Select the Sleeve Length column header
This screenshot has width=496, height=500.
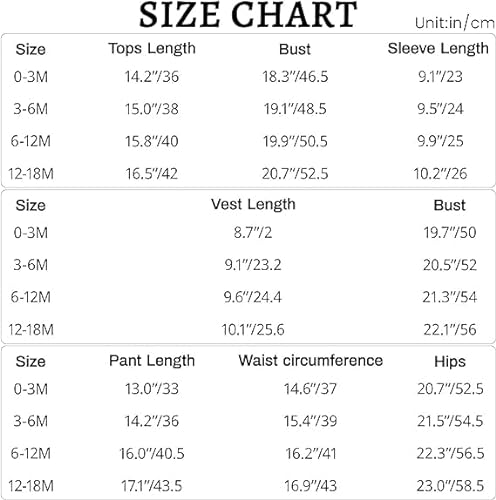[438, 49]
